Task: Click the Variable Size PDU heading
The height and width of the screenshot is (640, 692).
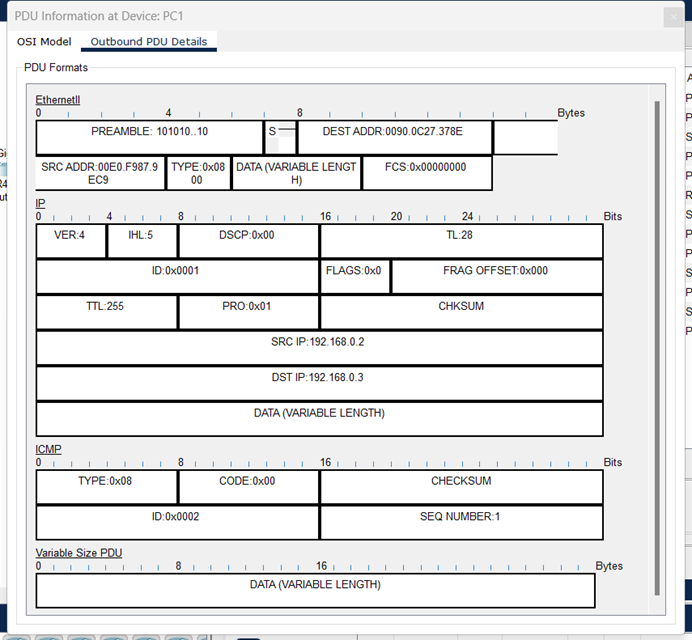Action: pos(79,553)
